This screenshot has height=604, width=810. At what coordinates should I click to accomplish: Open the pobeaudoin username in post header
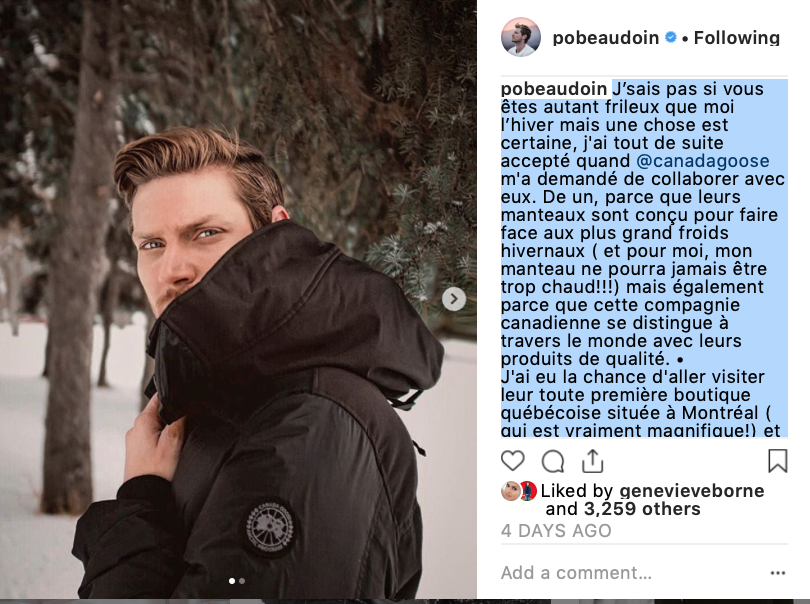click(605, 38)
